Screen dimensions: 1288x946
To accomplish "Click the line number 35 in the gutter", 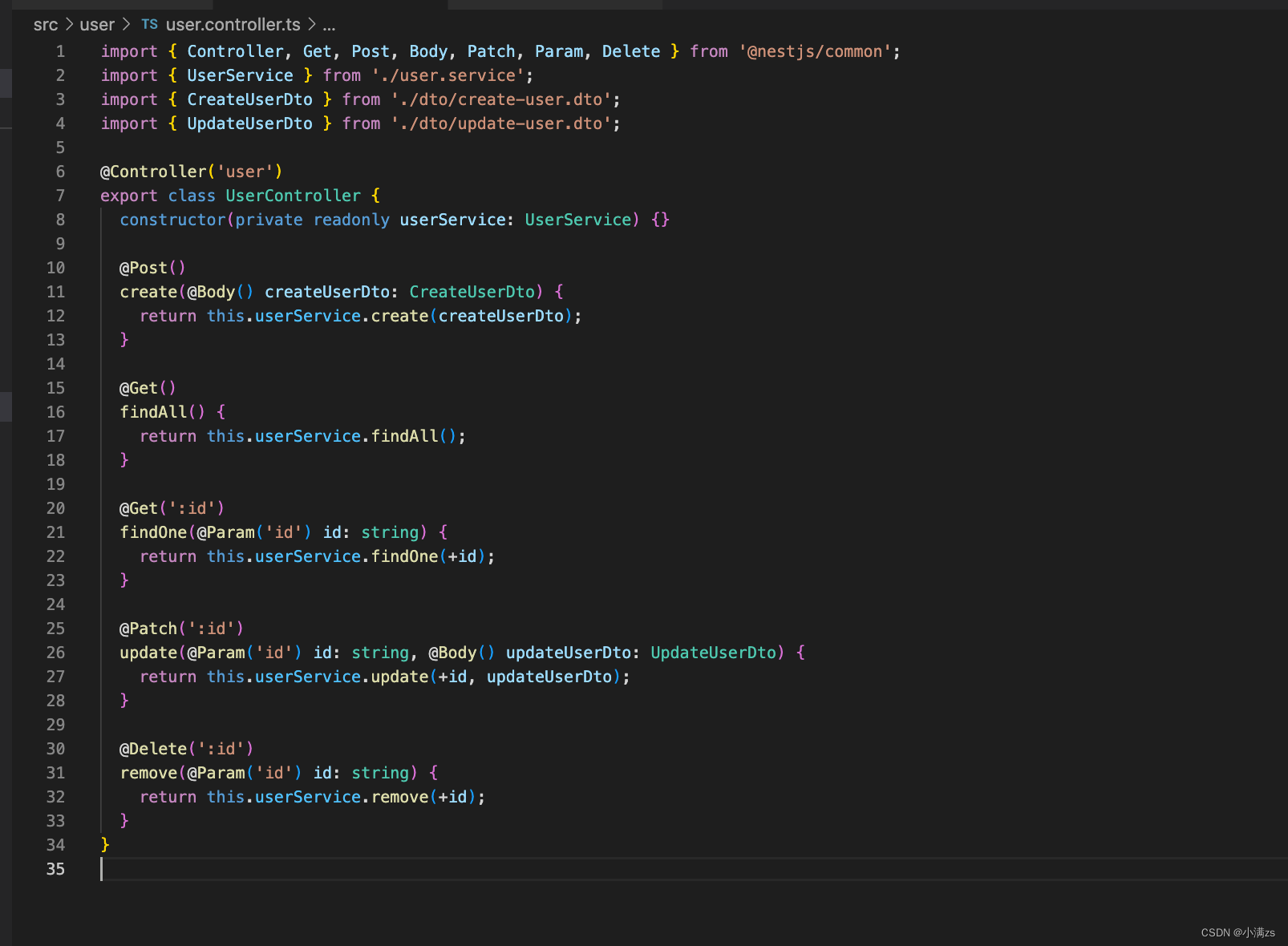I will [x=55, y=869].
